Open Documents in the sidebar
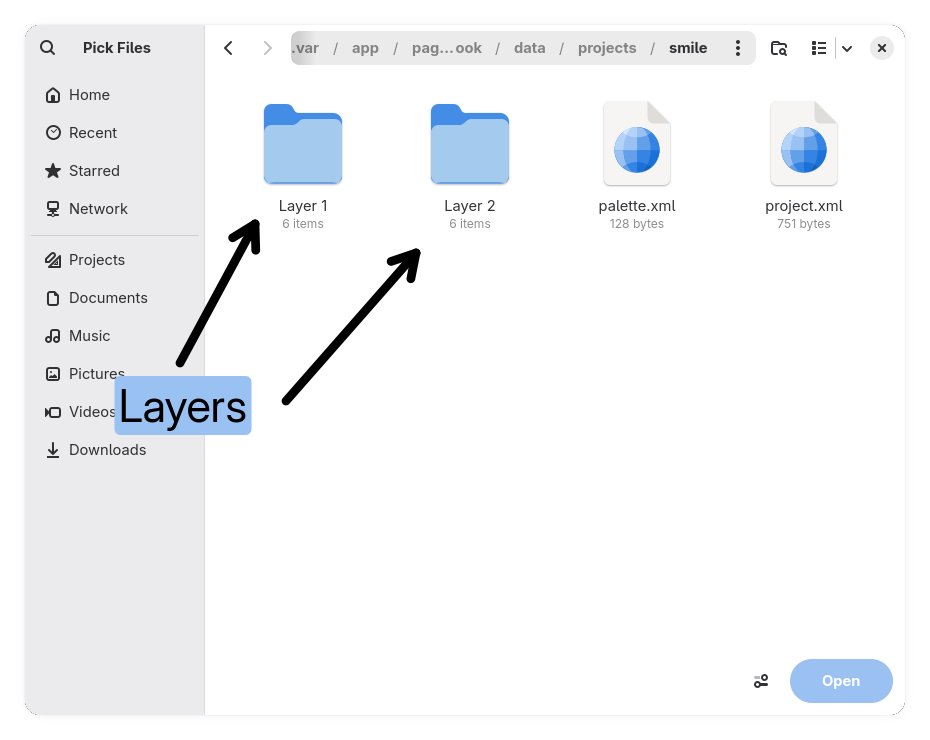This screenshot has width=930, height=740. click(x=115, y=298)
